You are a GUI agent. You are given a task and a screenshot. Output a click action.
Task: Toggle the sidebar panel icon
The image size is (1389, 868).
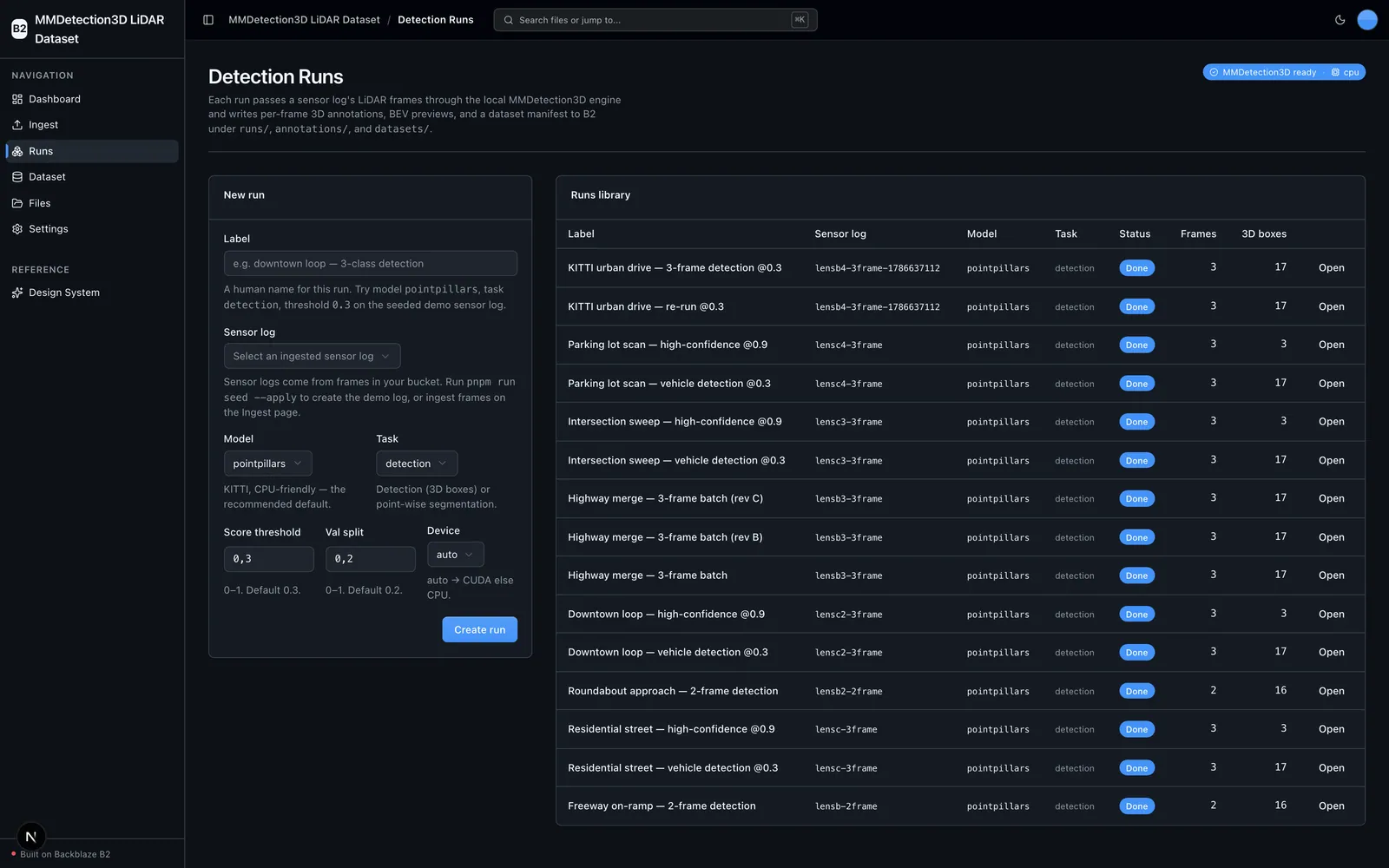(208, 20)
